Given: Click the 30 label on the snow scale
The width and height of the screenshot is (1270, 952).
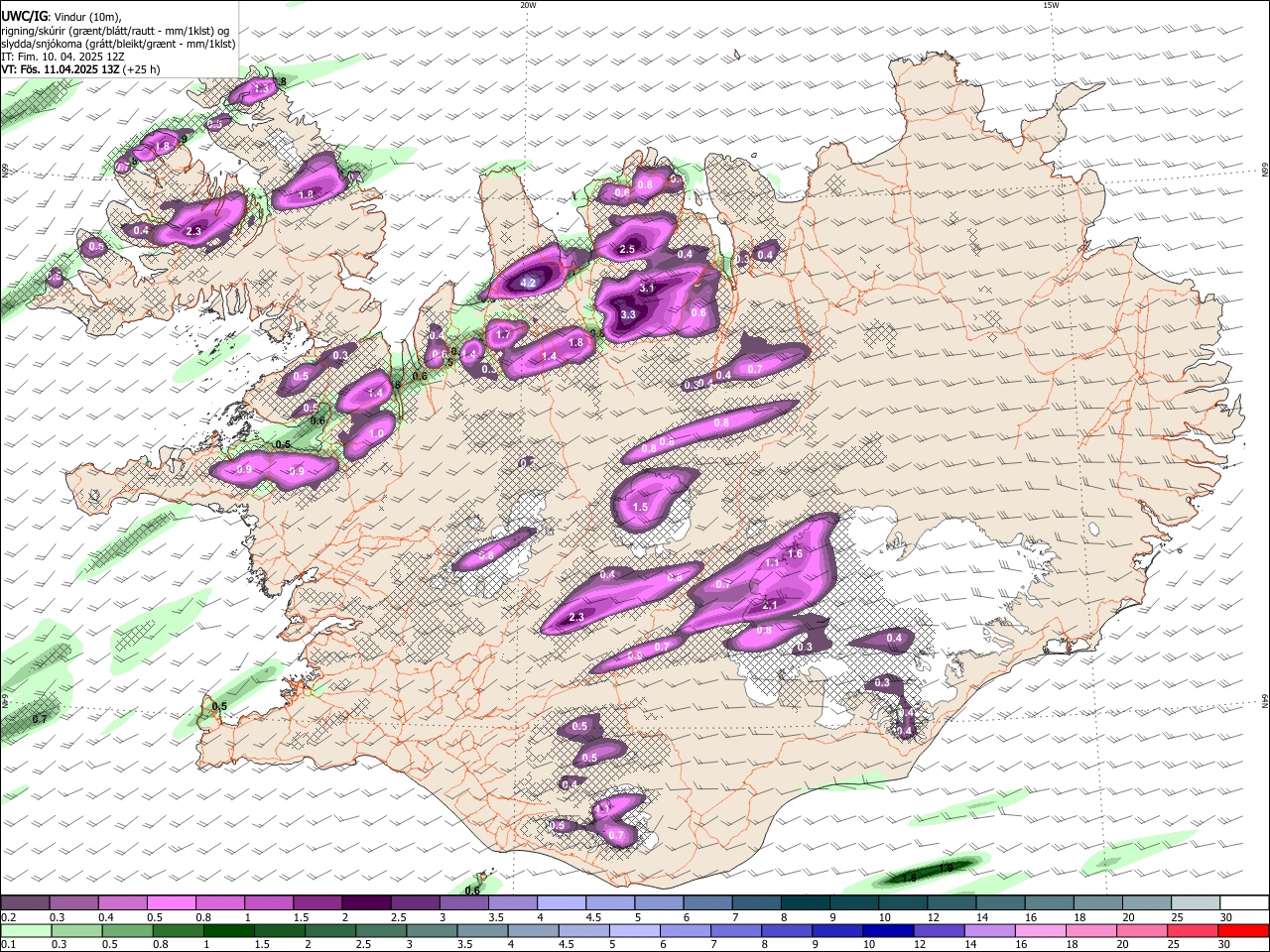Looking at the screenshot, I should (1224, 917).
